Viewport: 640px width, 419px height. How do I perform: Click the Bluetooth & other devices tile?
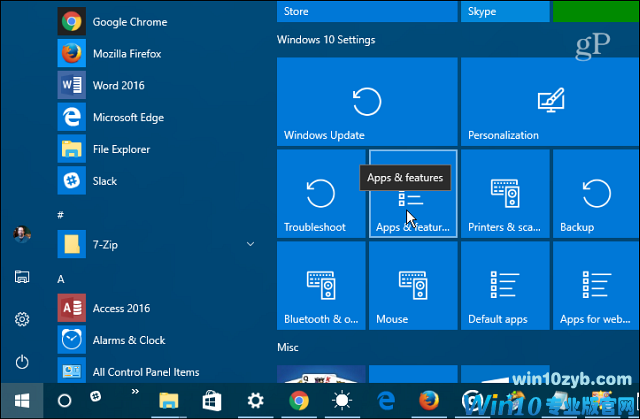[320, 286]
